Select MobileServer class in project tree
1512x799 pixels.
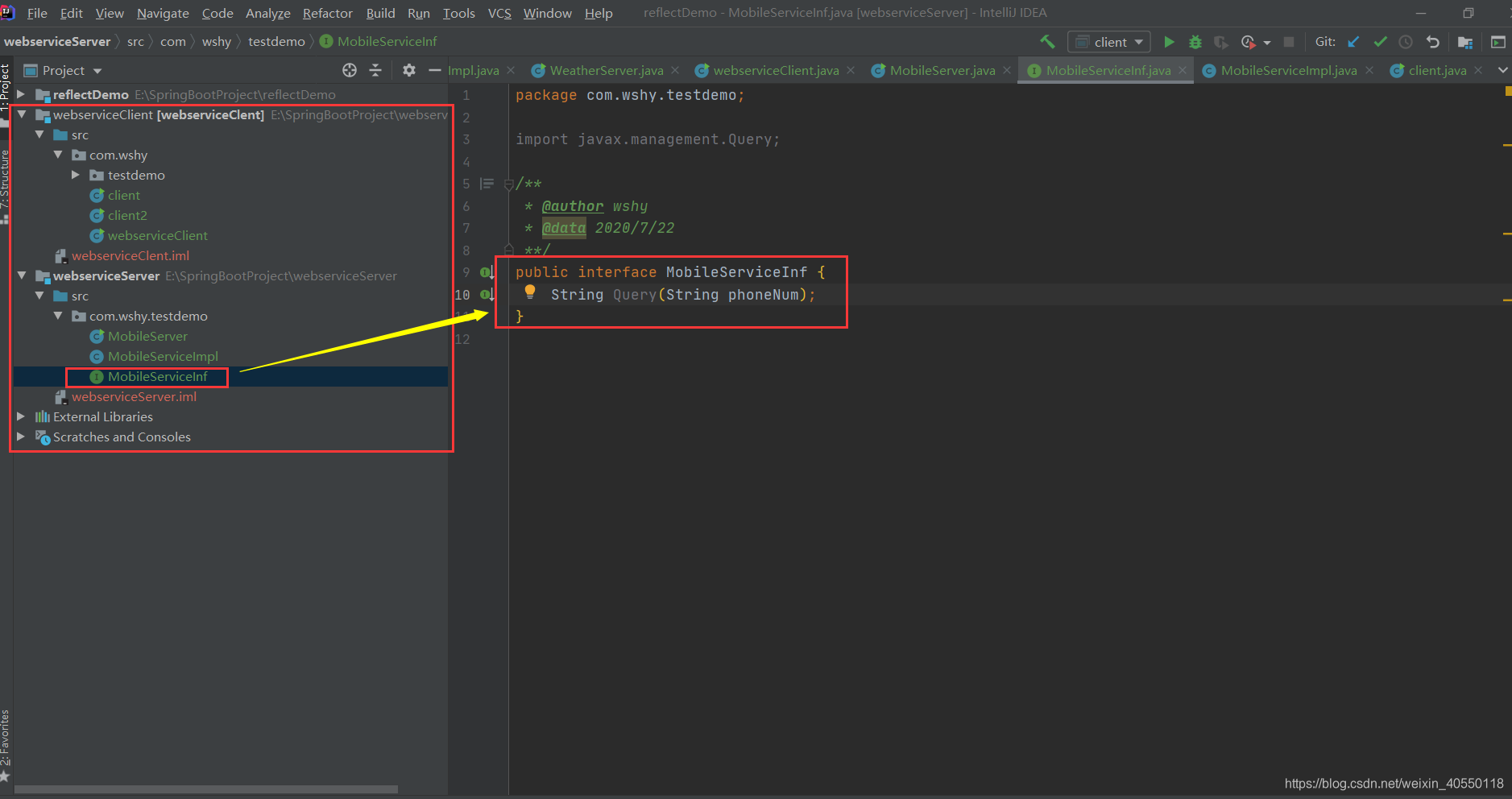pos(147,336)
